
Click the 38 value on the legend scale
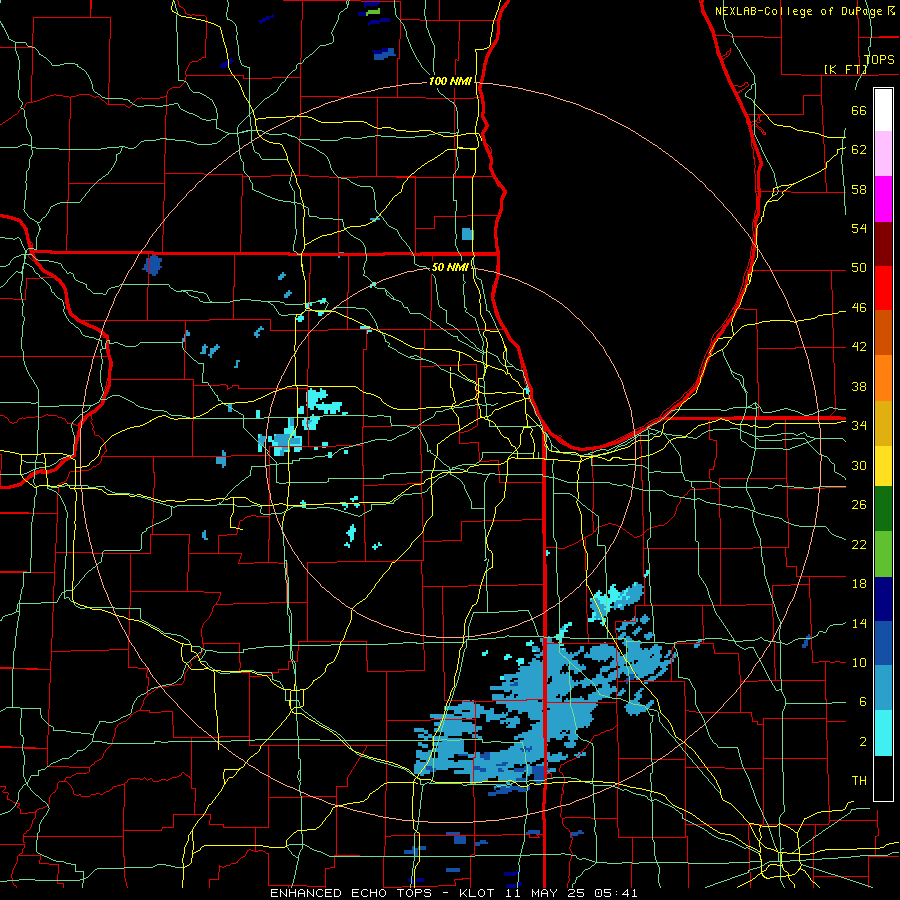(x=859, y=386)
